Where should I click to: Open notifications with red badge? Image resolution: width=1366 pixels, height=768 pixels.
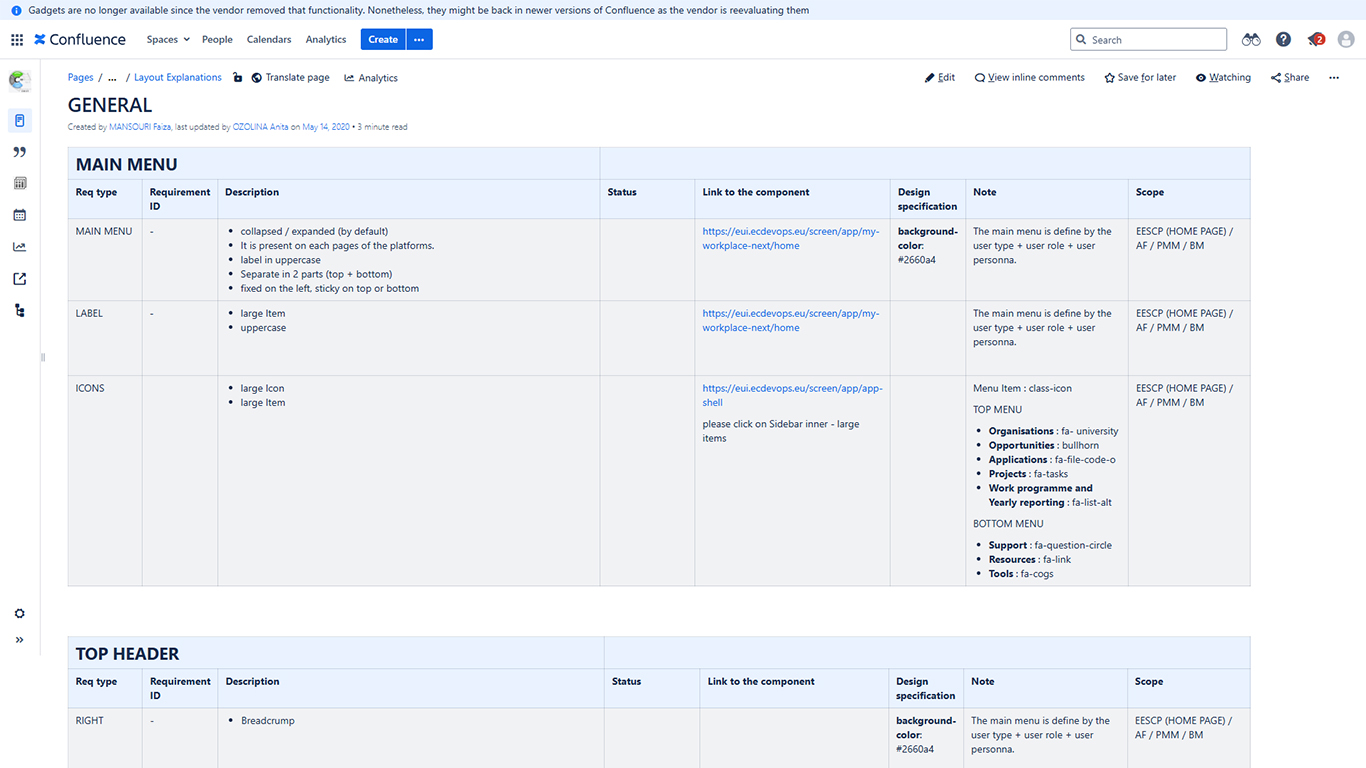(1316, 40)
